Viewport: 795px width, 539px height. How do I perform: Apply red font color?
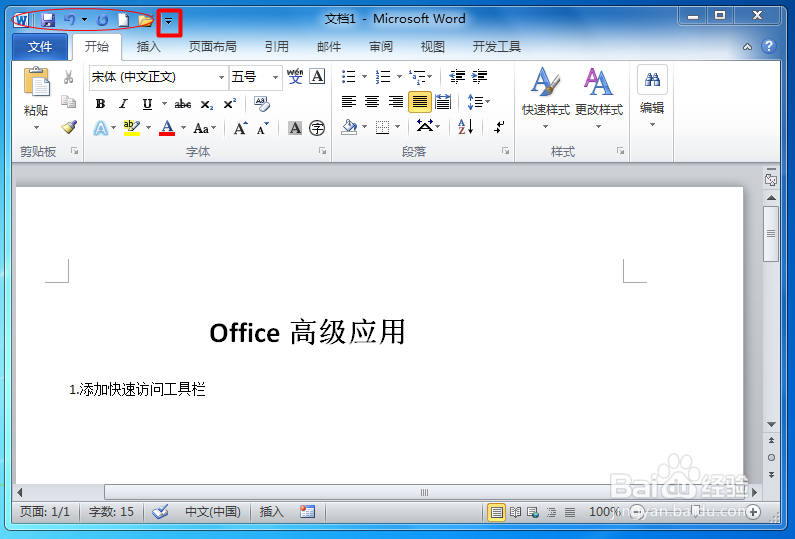167,128
